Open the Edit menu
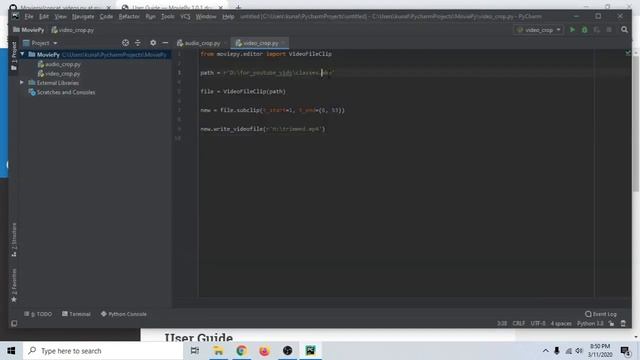Screen dimensions: 640x360 tap(44, 17)
